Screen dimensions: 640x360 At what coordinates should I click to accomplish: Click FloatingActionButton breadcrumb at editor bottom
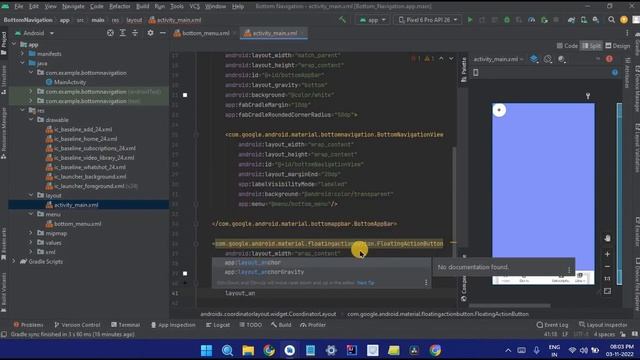coord(438,314)
